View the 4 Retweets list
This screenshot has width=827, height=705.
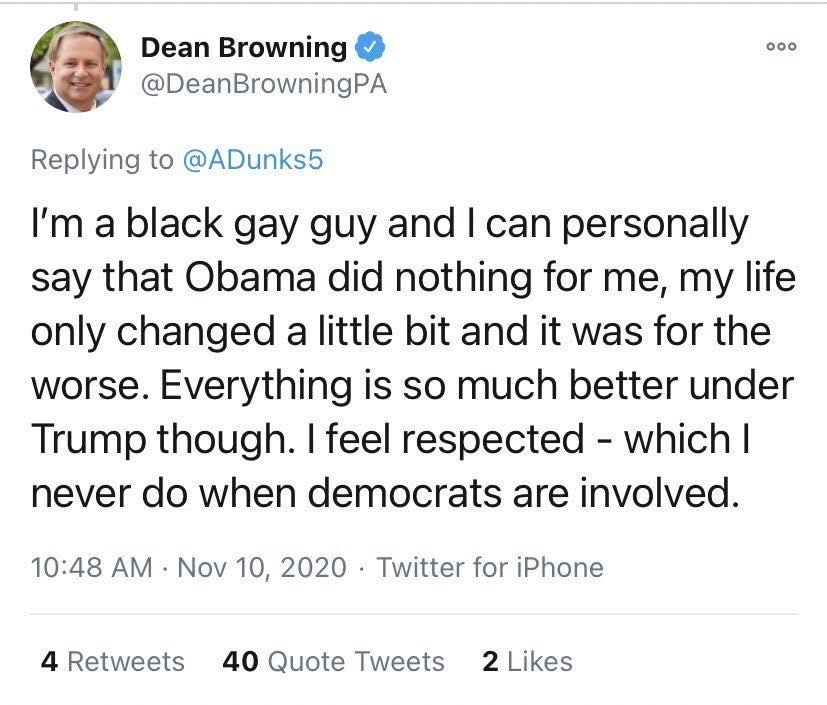pyautogui.click(x=111, y=662)
